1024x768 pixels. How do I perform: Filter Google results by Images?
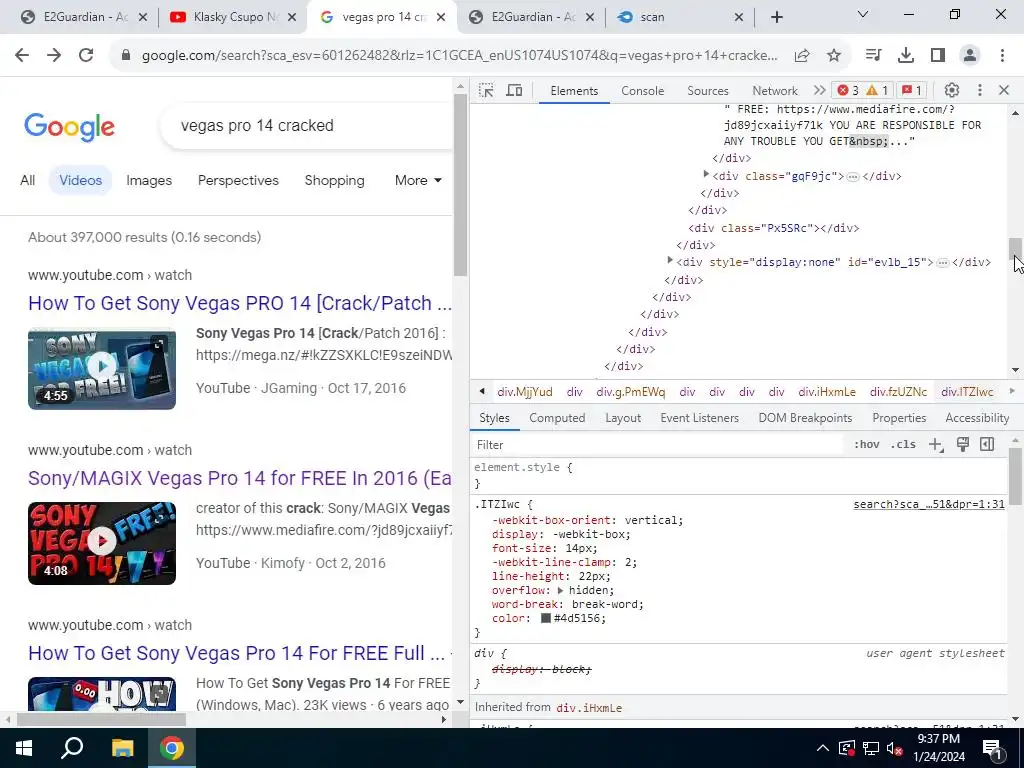[x=149, y=180]
